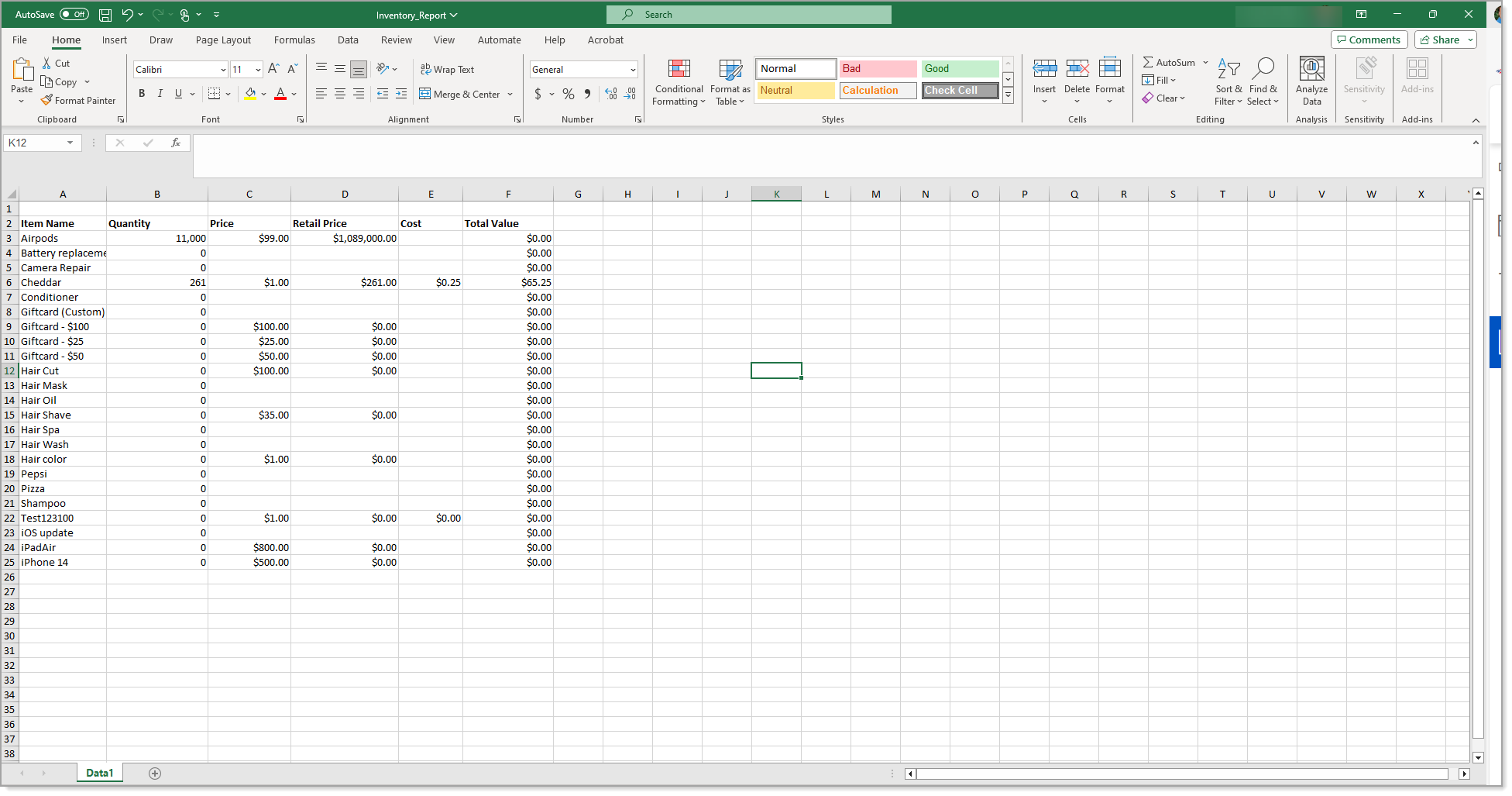The width and height of the screenshot is (1512, 796).
Task: Toggle Underline formatting
Action: [x=179, y=94]
